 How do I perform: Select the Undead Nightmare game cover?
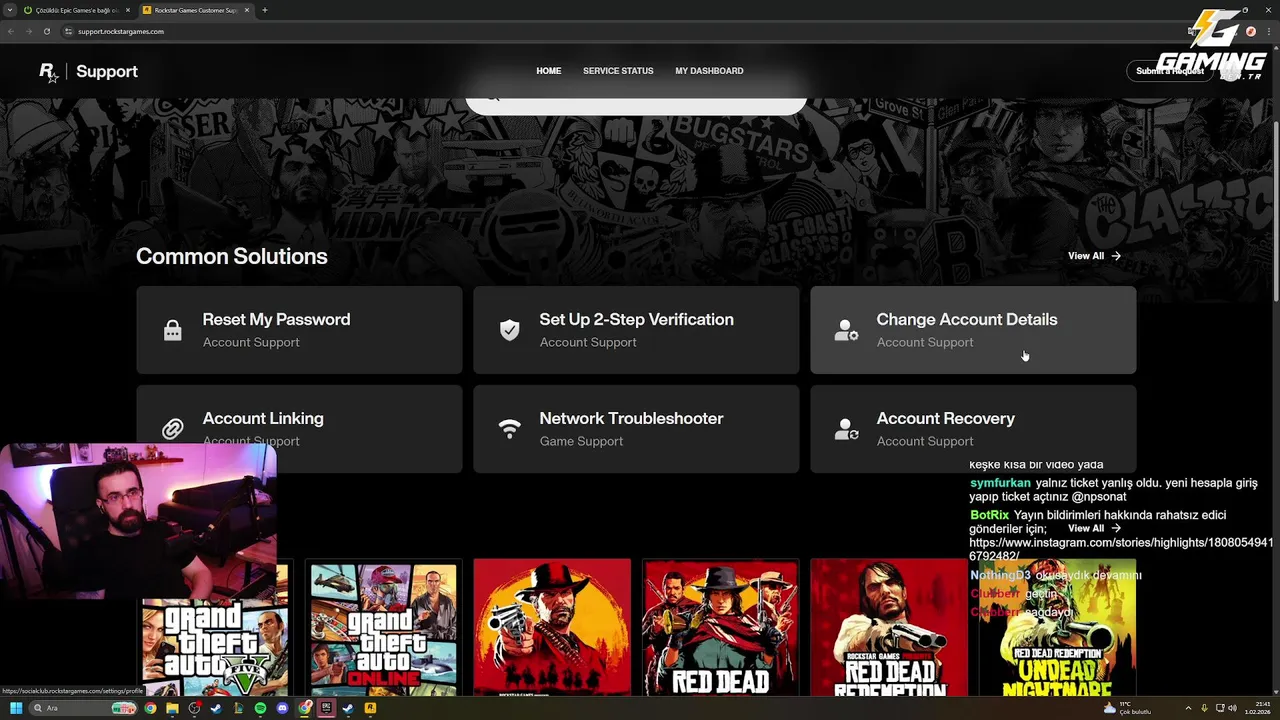click(1057, 628)
